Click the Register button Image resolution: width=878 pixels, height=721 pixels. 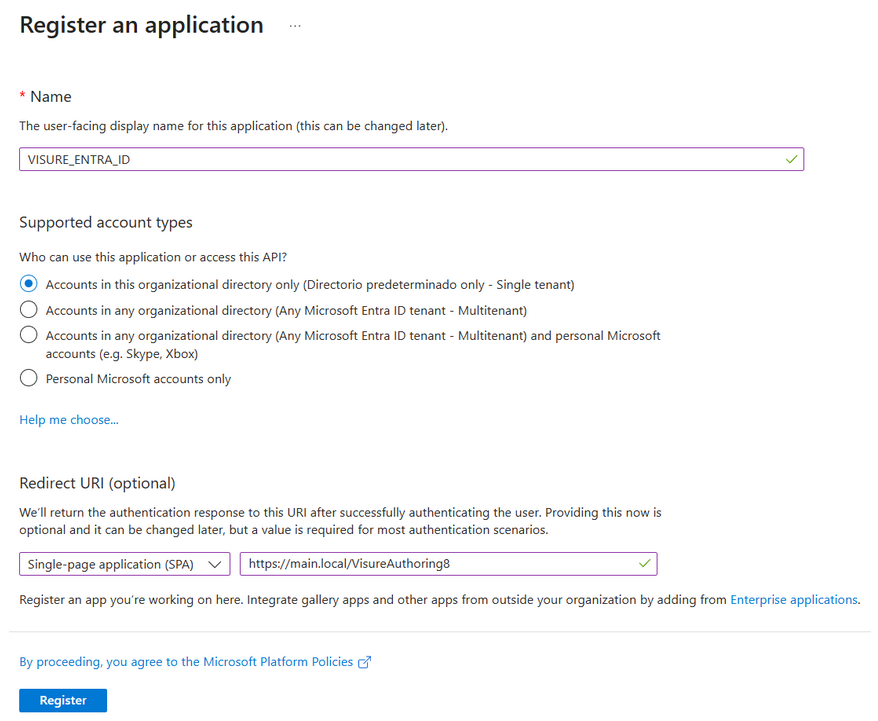click(x=63, y=700)
